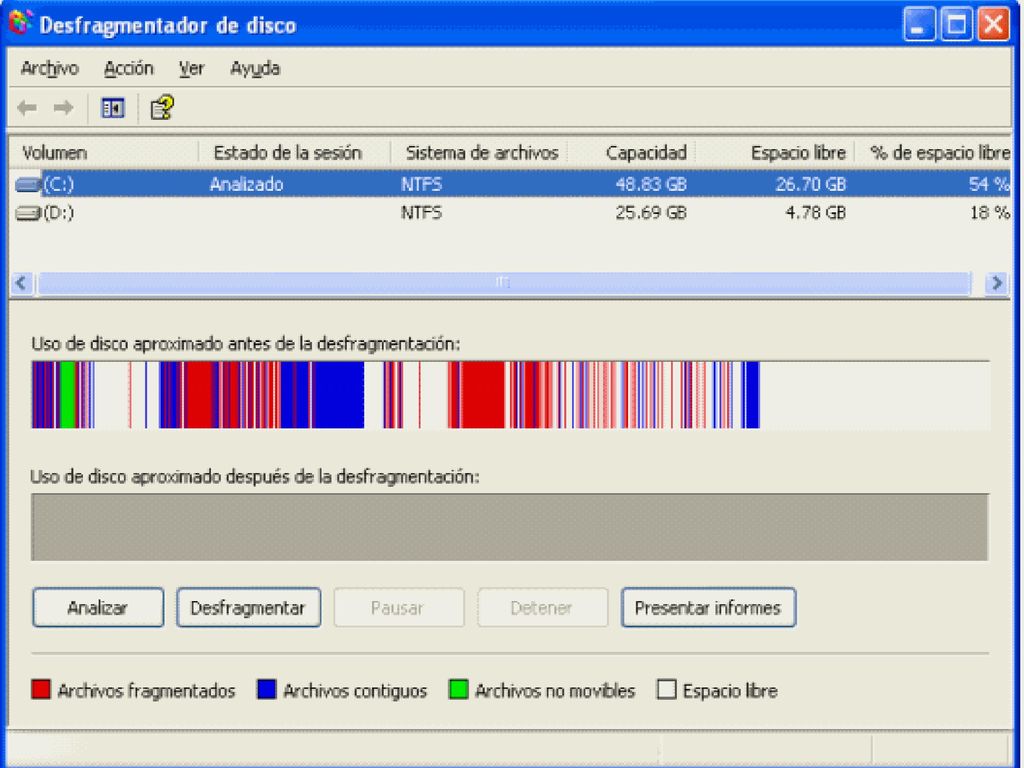The height and width of the screenshot is (768, 1024).
Task: Click the 48.83 GB capacity cell
Action: (x=651, y=185)
